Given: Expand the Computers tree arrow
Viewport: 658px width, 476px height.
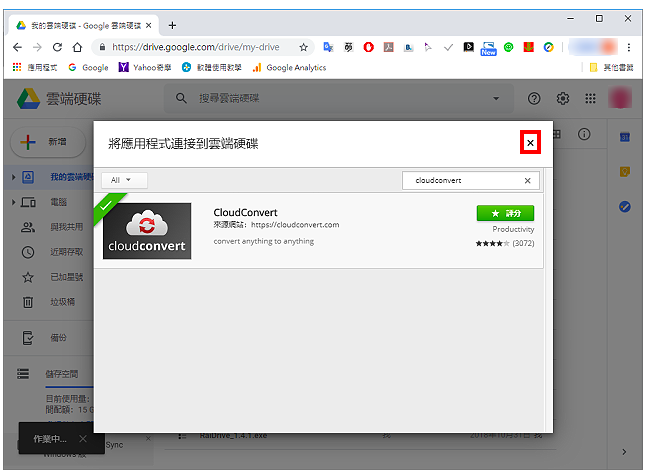Looking at the screenshot, I should click(13, 202).
